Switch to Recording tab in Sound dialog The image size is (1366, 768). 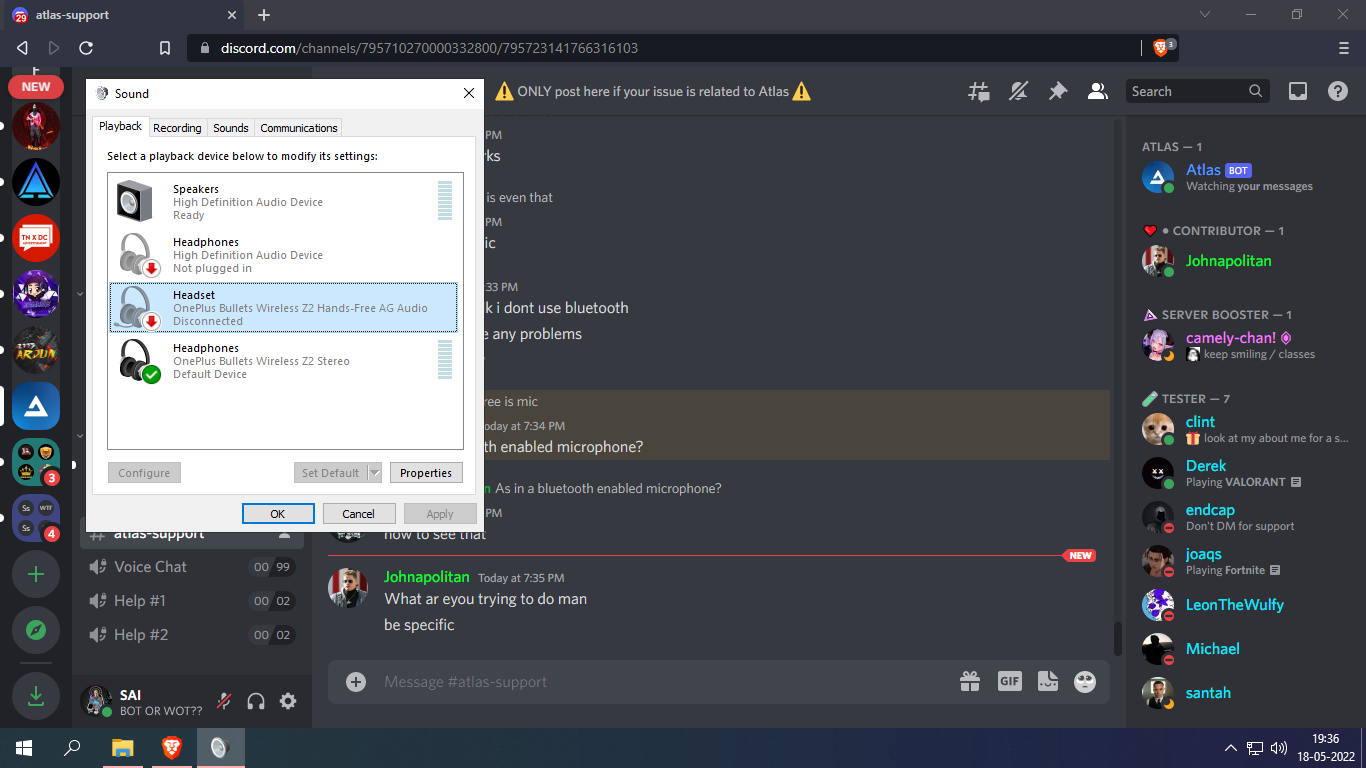[177, 128]
